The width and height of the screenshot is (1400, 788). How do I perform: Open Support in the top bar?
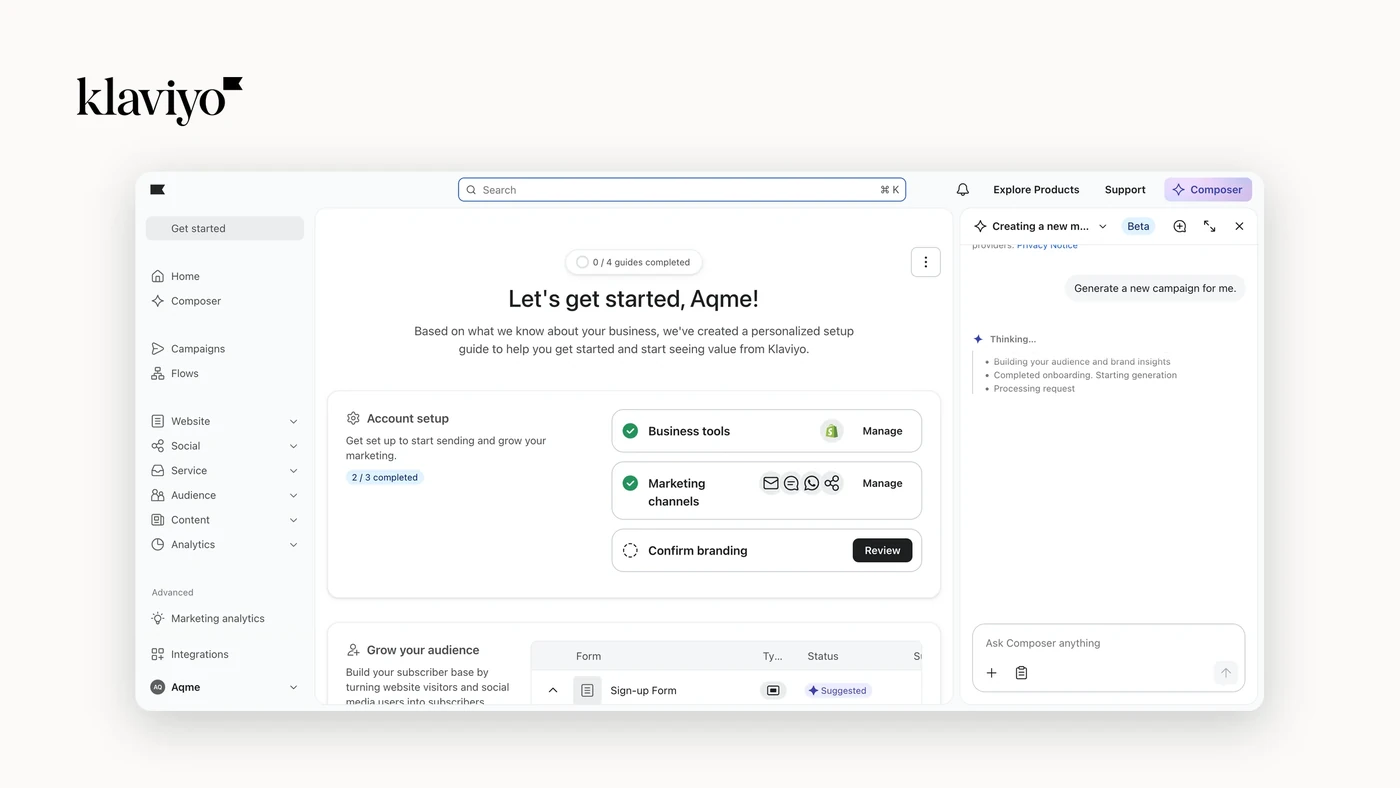coord(1125,189)
